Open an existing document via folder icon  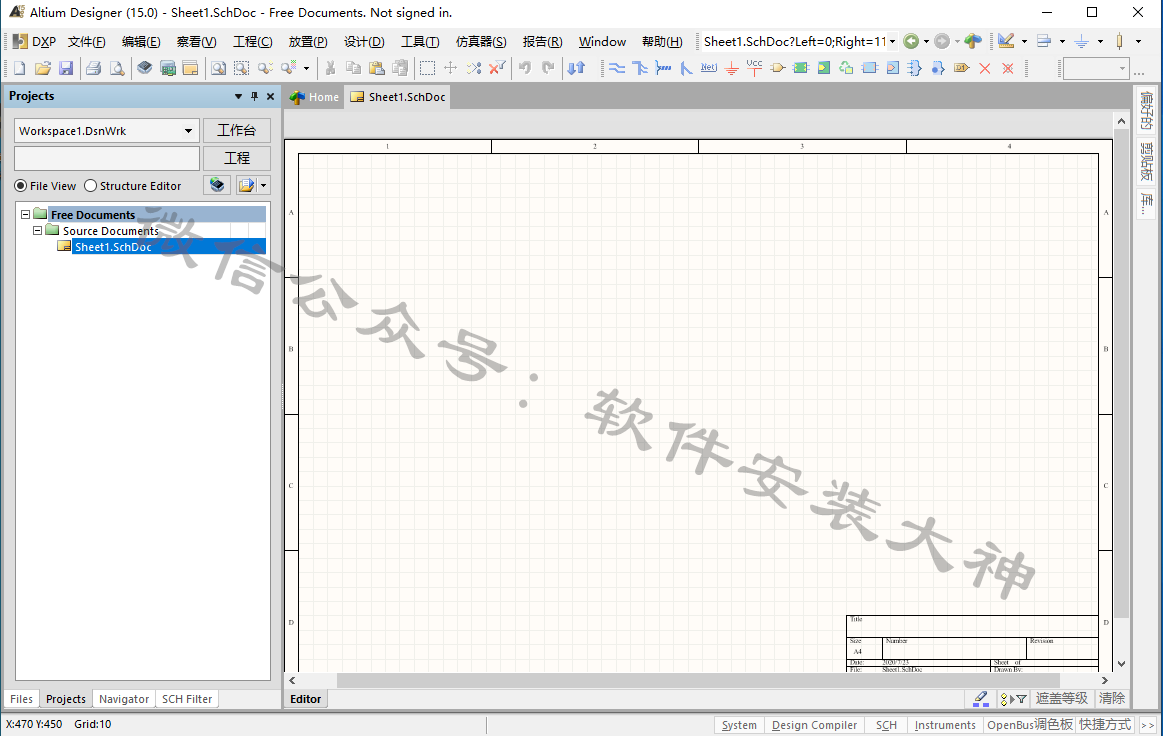[42, 68]
